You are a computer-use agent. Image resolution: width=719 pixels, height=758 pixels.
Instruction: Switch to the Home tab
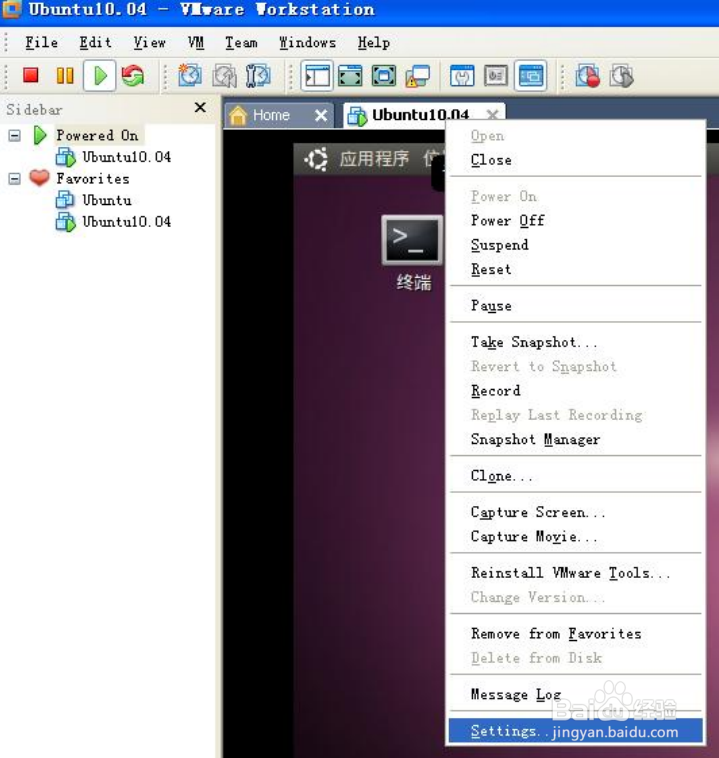pyautogui.click(x=271, y=116)
